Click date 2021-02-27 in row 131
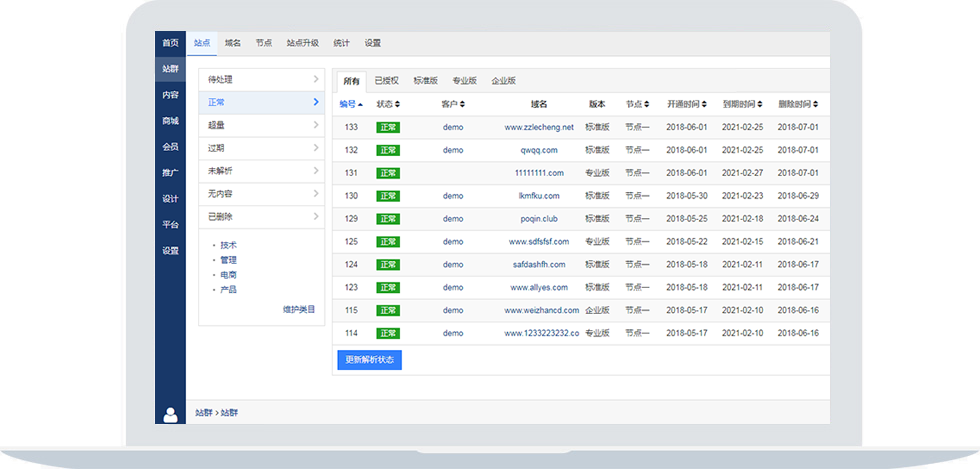The height and width of the screenshot is (469, 980). (742, 173)
